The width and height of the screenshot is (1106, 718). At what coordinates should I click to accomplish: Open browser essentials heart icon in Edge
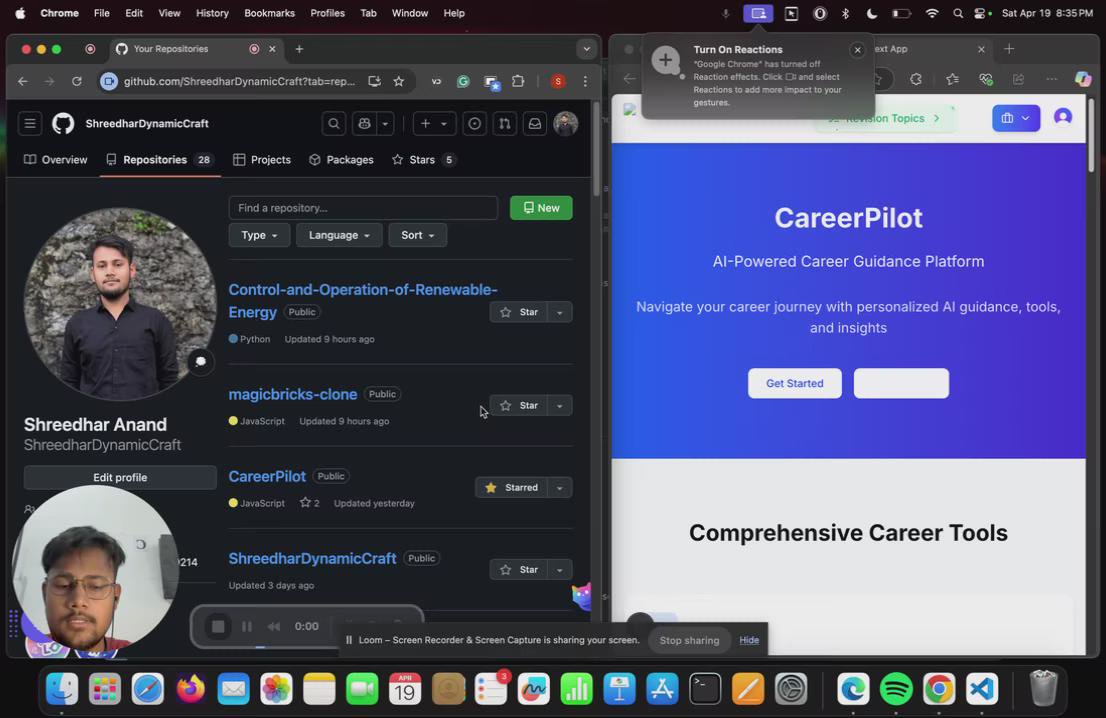click(x=986, y=79)
